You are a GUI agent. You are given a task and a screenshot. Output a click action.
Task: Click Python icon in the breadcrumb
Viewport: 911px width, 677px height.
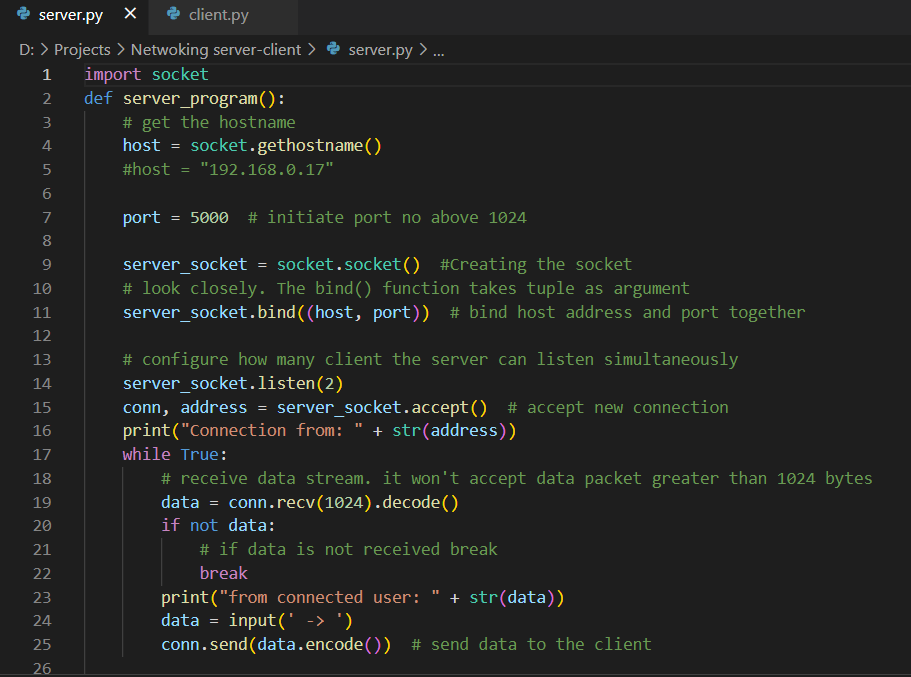pyautogui.click(x=333, y=48)
